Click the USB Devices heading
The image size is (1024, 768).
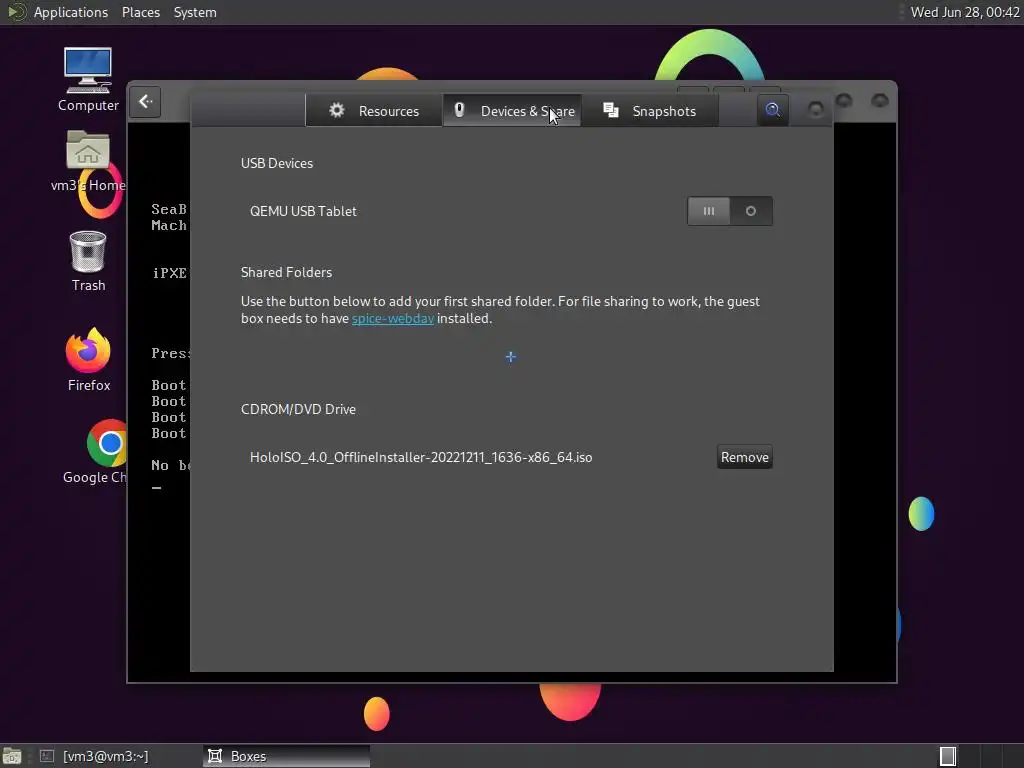click(x=277, y=163)
